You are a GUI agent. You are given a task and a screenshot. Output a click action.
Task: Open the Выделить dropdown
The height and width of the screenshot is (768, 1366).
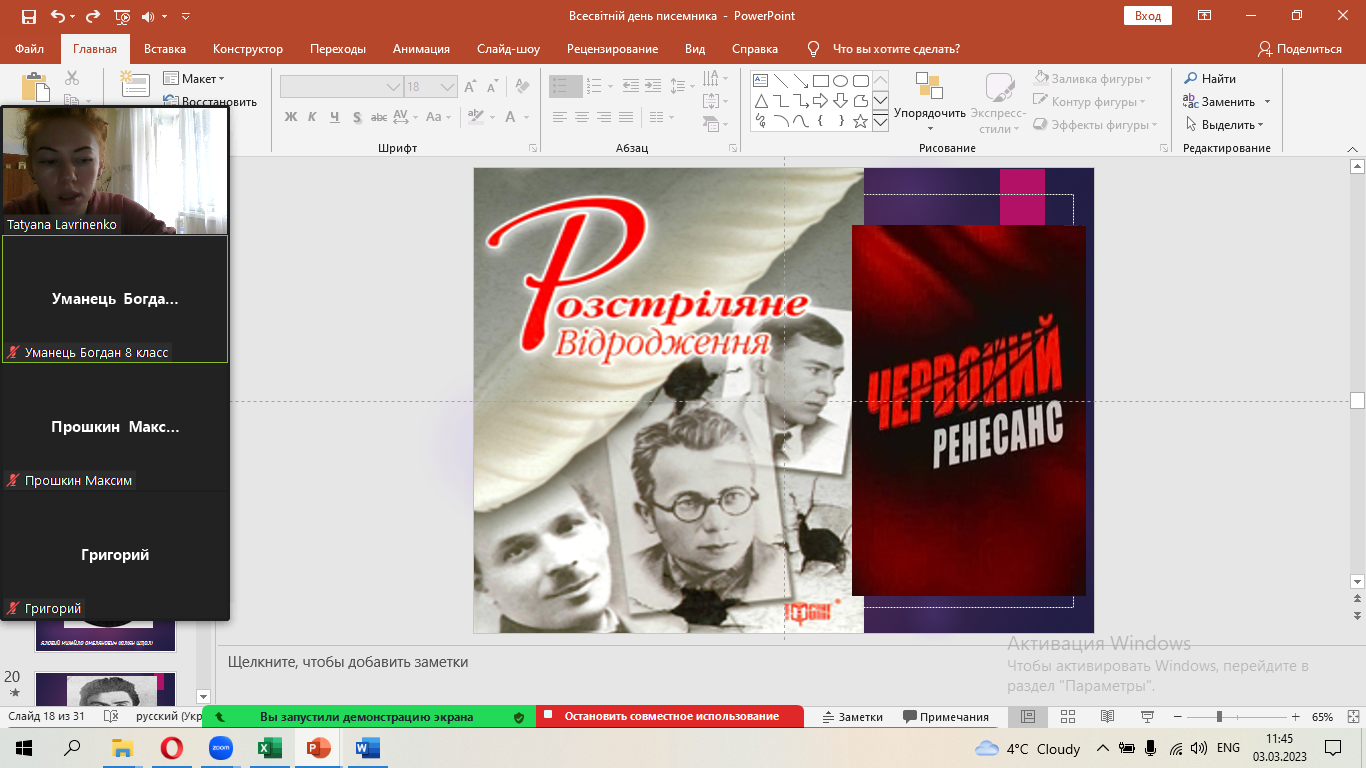(1225, 125)
